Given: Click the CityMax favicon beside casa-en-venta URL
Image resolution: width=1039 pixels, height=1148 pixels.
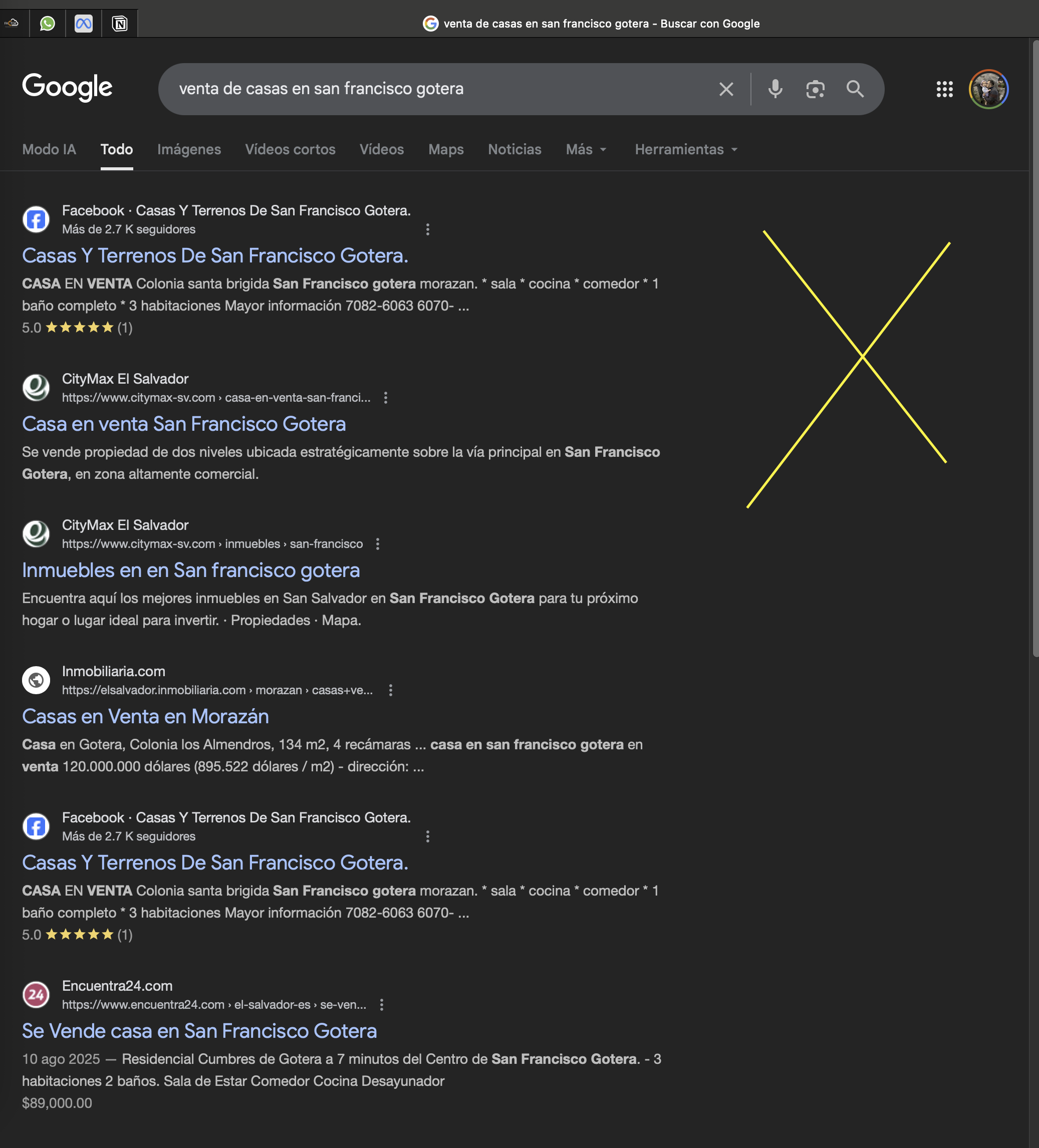Looking at the screenshot, I should 36,388.
